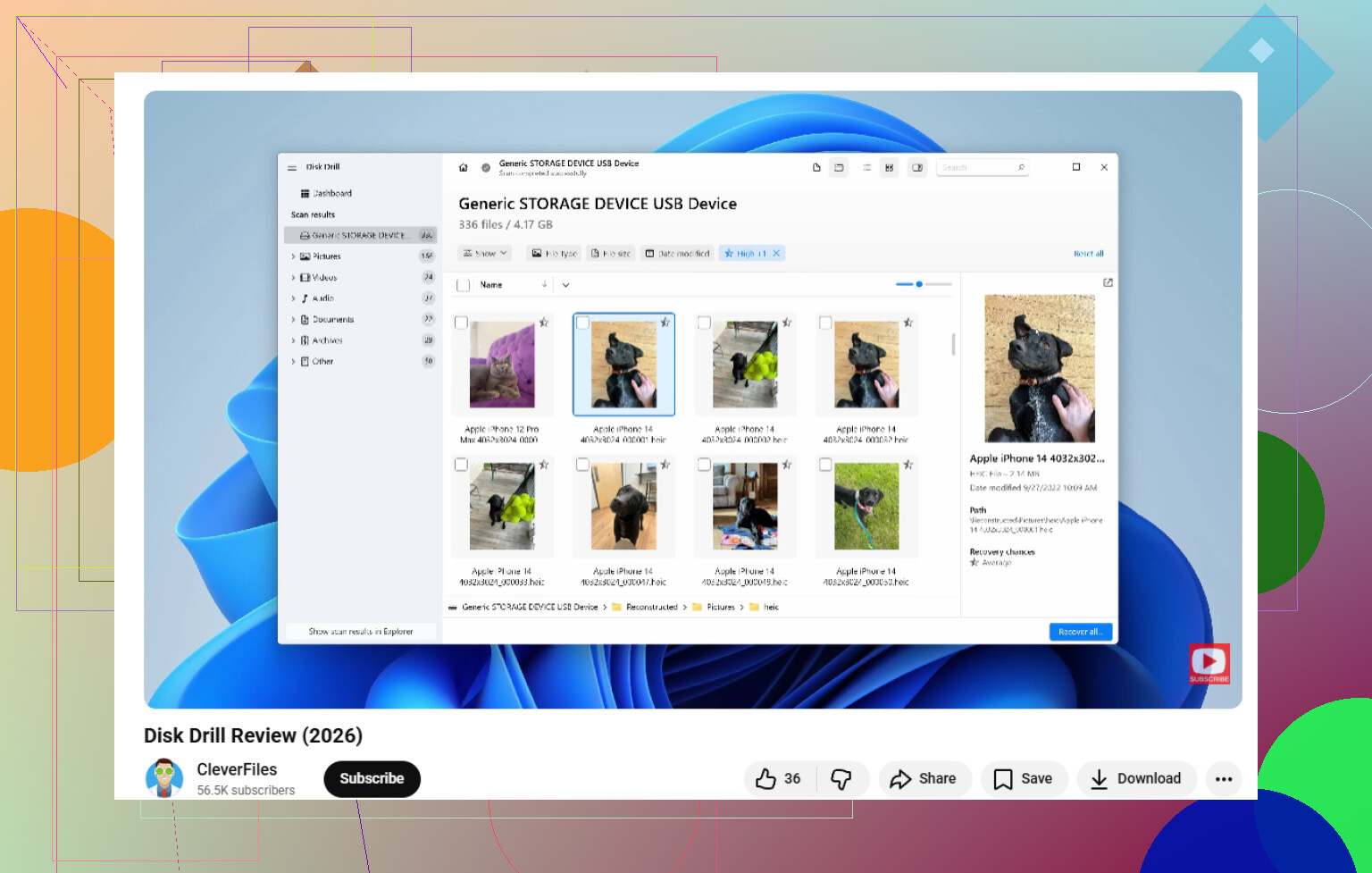Check the 000050.heic photo checkbox

point(825,465)
